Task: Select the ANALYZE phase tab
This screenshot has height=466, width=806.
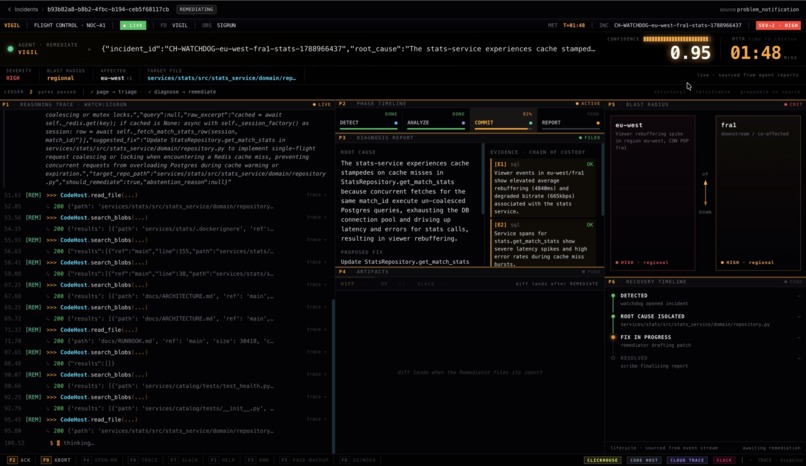Action: click(x=436, y=122)
